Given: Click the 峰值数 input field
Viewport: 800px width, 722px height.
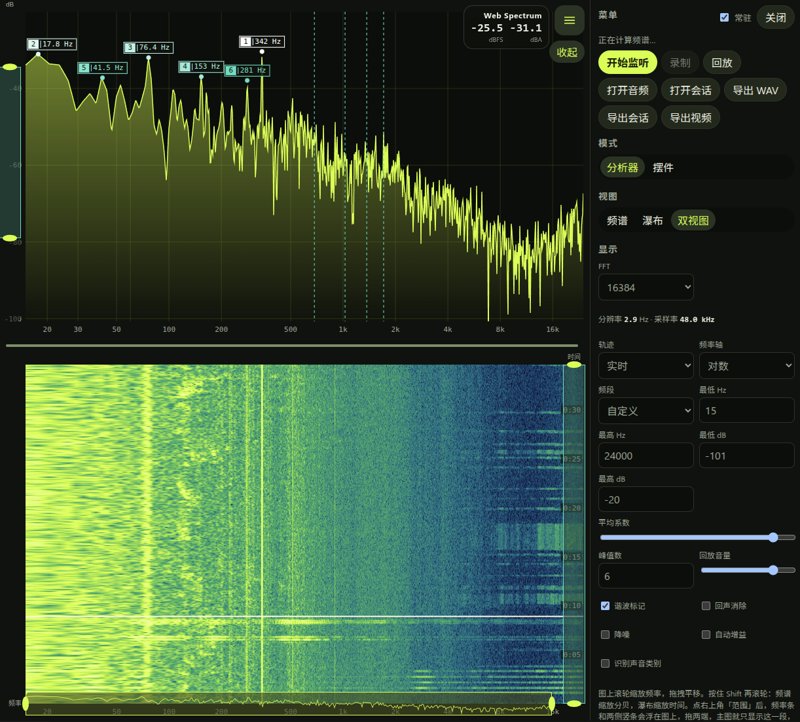Looking at the screenshot, I should [645, 576].
